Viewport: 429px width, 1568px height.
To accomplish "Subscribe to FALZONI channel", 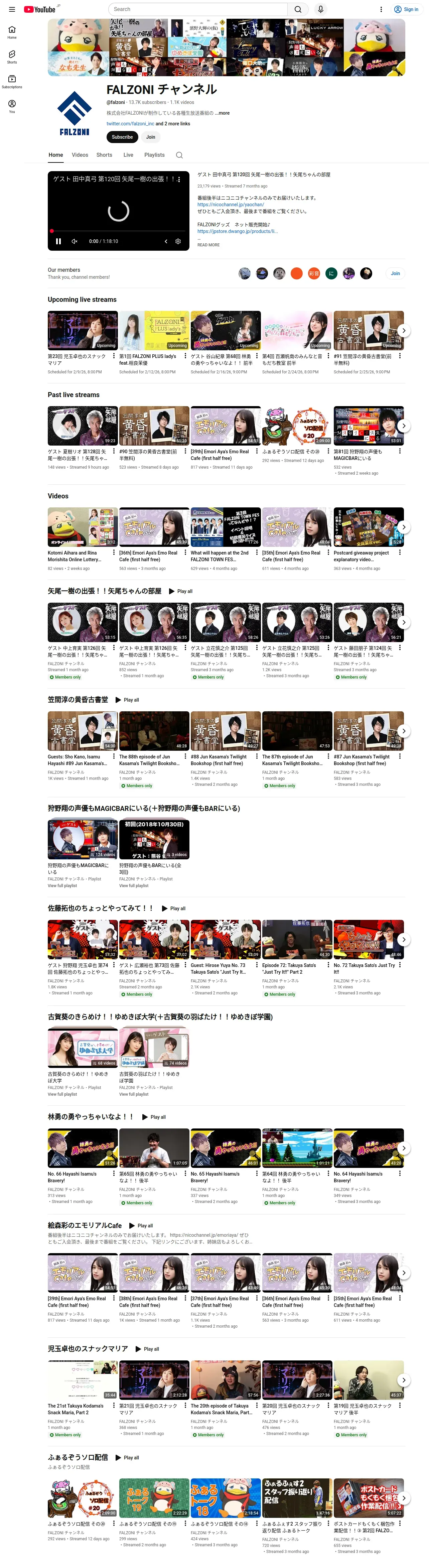I will (x=122, y=137).
